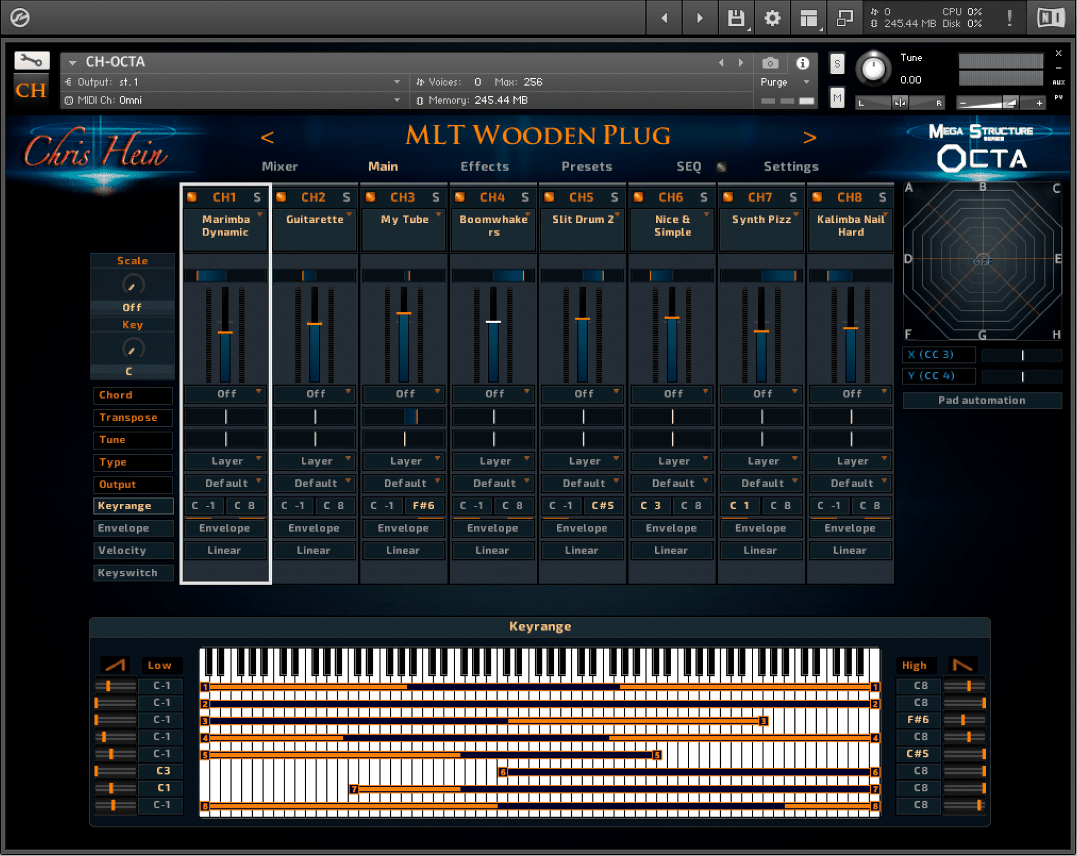The image size is (1077, 856).
Task: Click the F#6 high key field for channel 3
Action: click(x=918, y=719)
